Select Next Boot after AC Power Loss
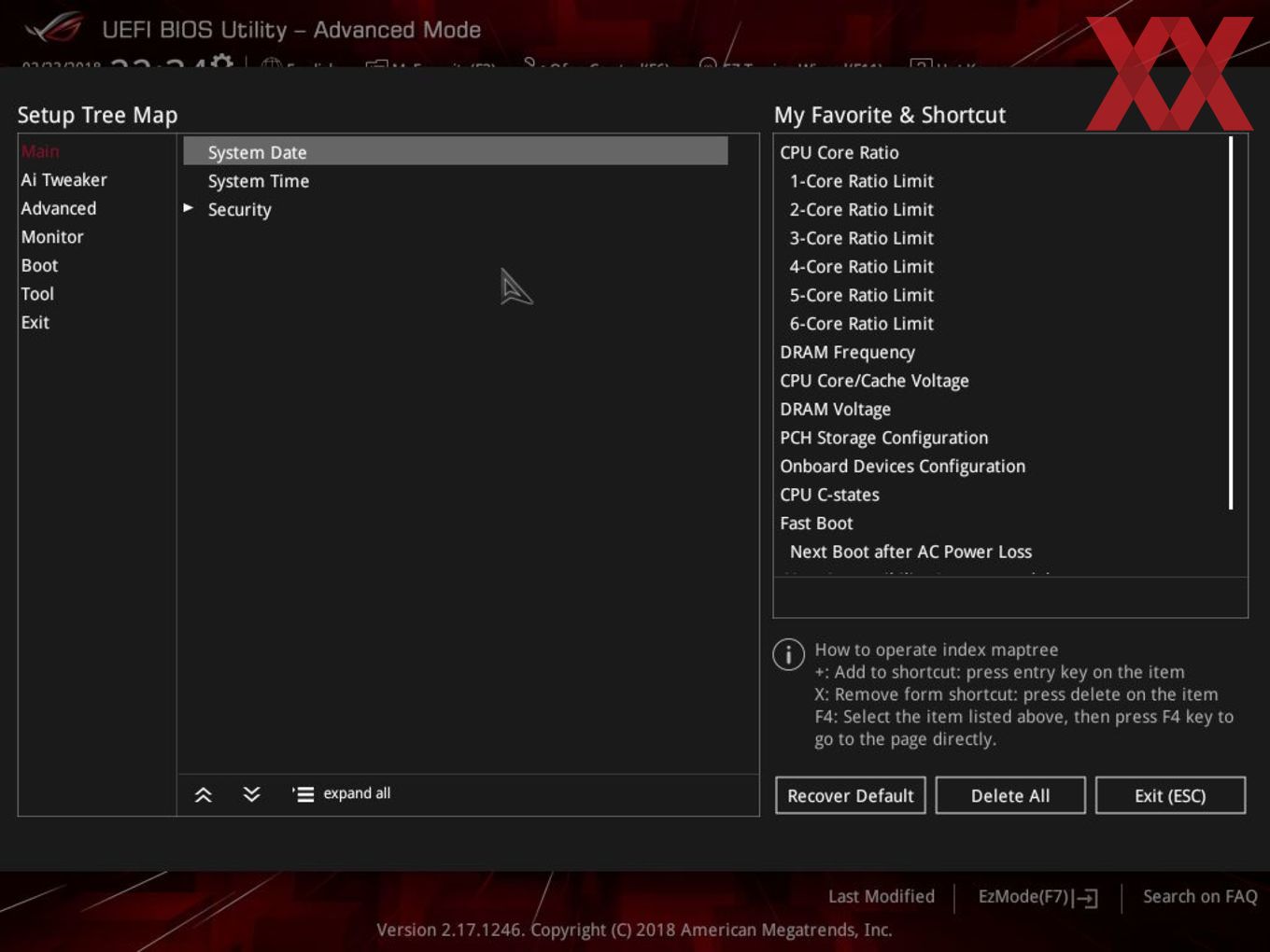1270x952 pixels. (910, 552)
